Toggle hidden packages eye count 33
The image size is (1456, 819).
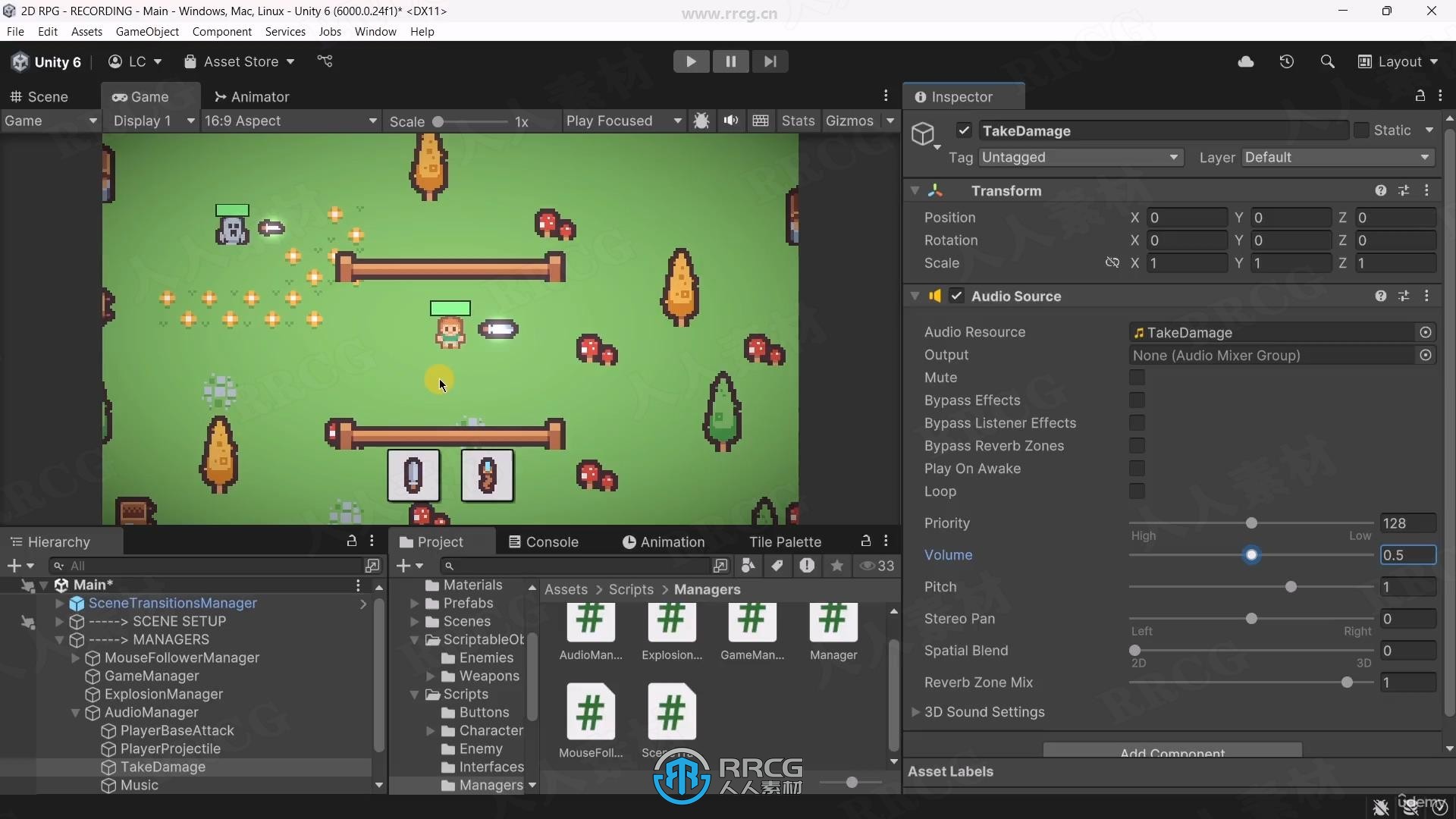[x=877, y=566]
